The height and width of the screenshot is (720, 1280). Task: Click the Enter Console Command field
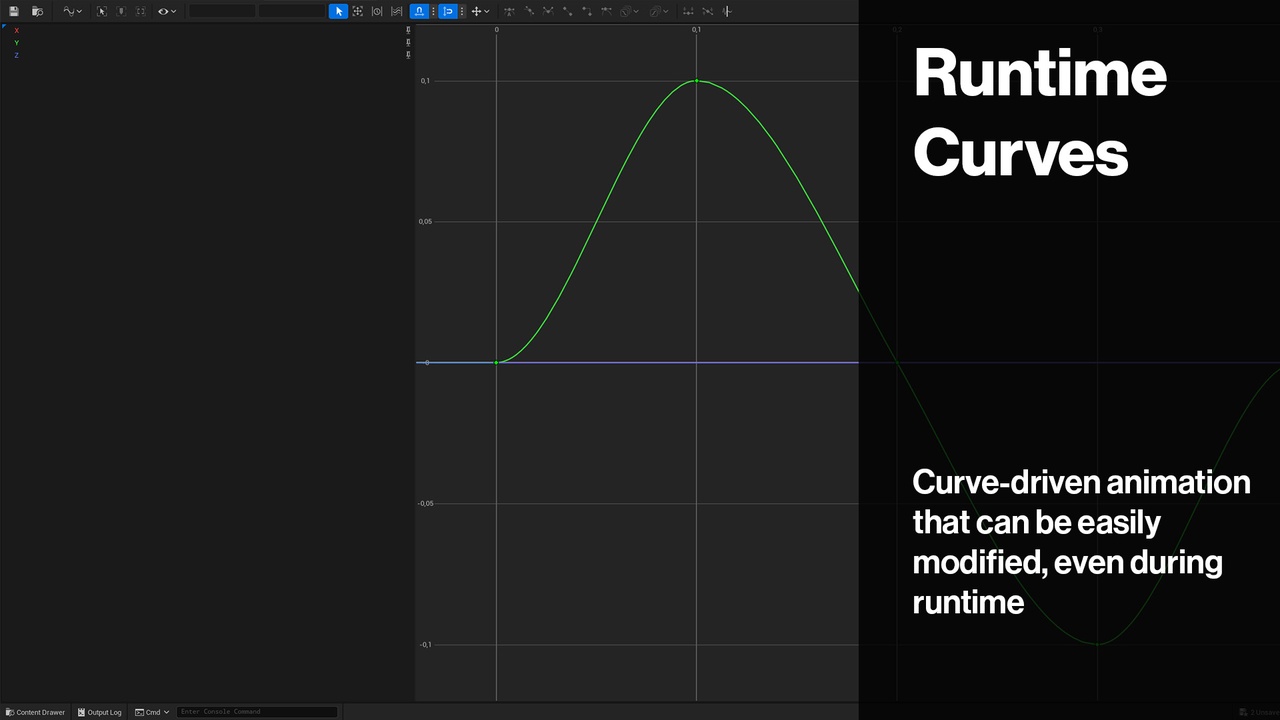257,712
